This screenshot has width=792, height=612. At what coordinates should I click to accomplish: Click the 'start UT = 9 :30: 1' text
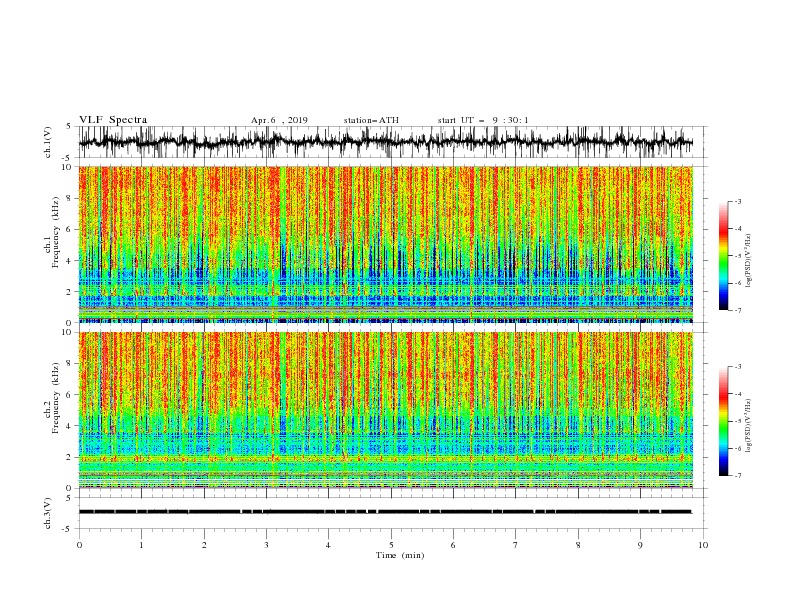point(483,120)
